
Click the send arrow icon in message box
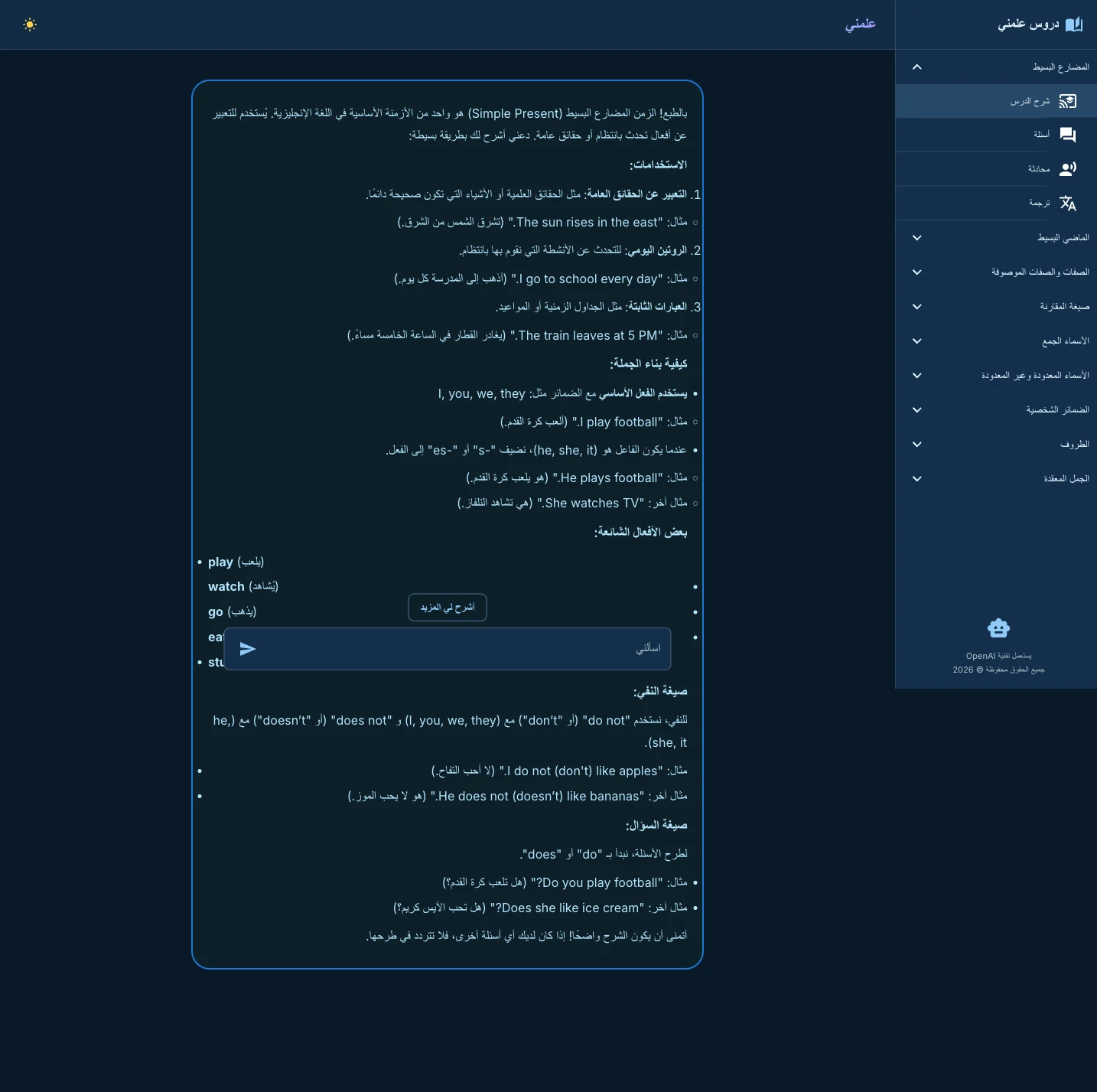[x=248, y=649]
